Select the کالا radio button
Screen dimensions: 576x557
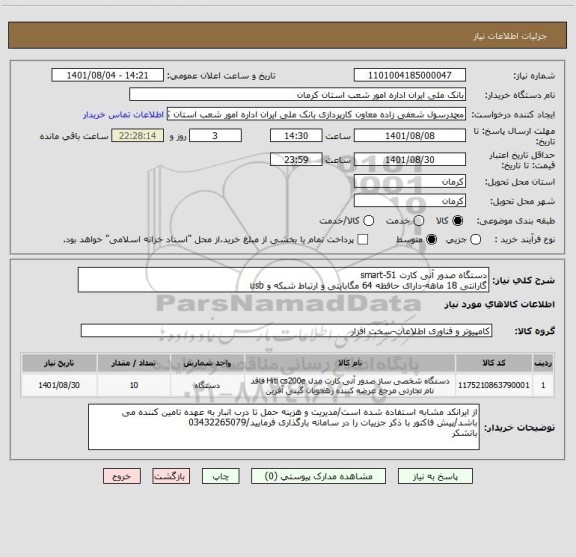tap(458, 221)
